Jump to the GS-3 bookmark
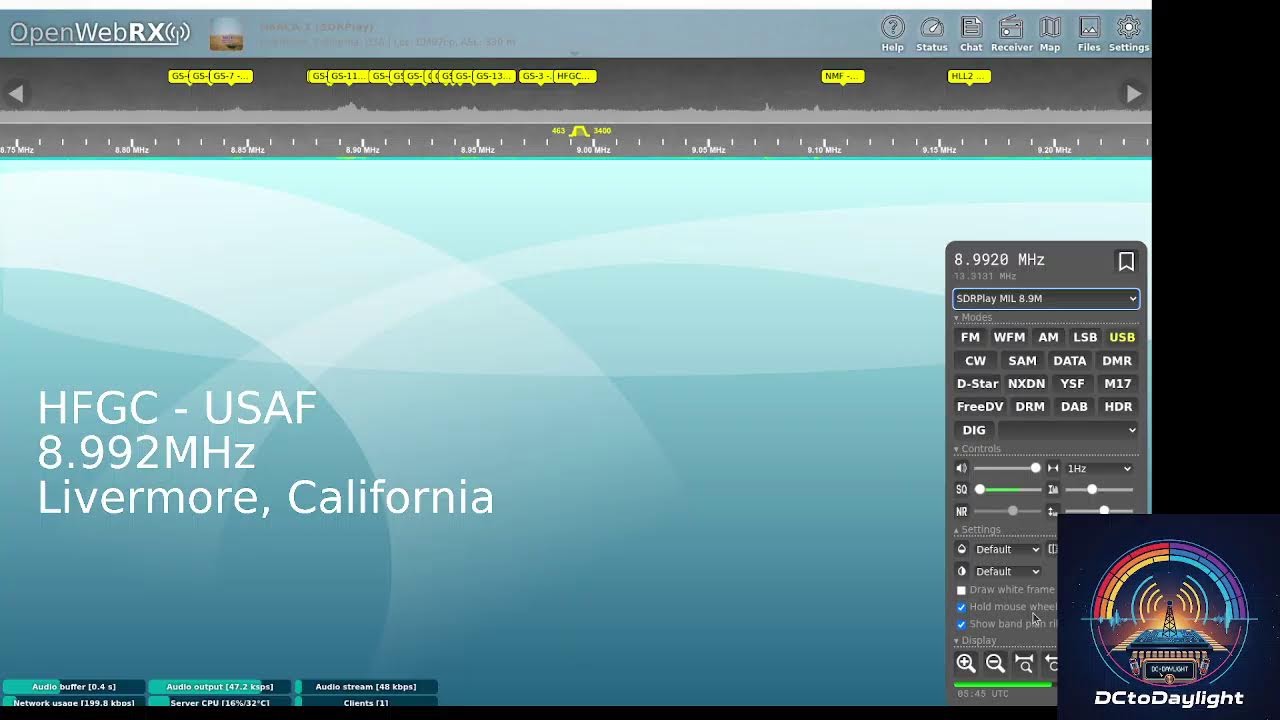This screenshot has width=1280, height=720. [x=534, y=76]
